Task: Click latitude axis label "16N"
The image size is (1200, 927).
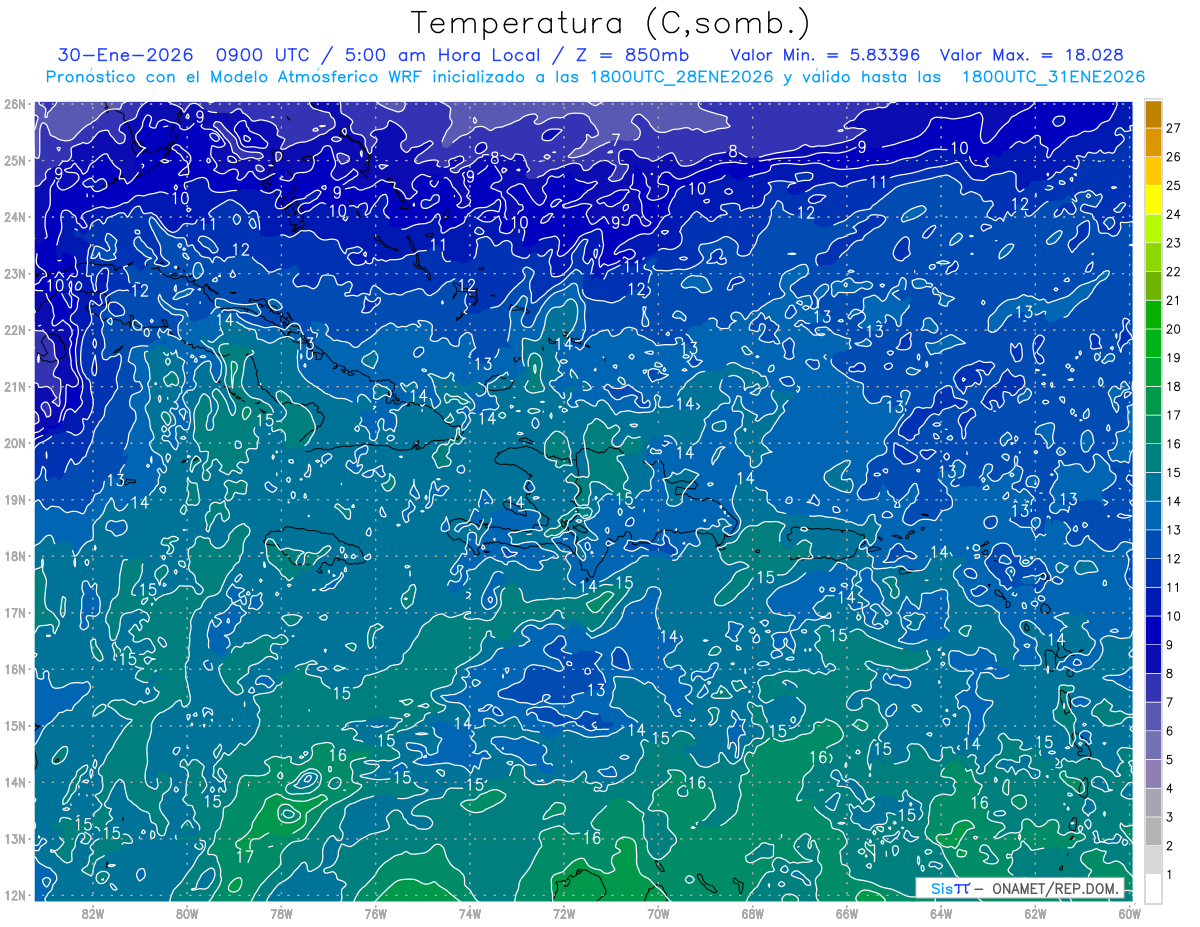Action: pos(14,669)
